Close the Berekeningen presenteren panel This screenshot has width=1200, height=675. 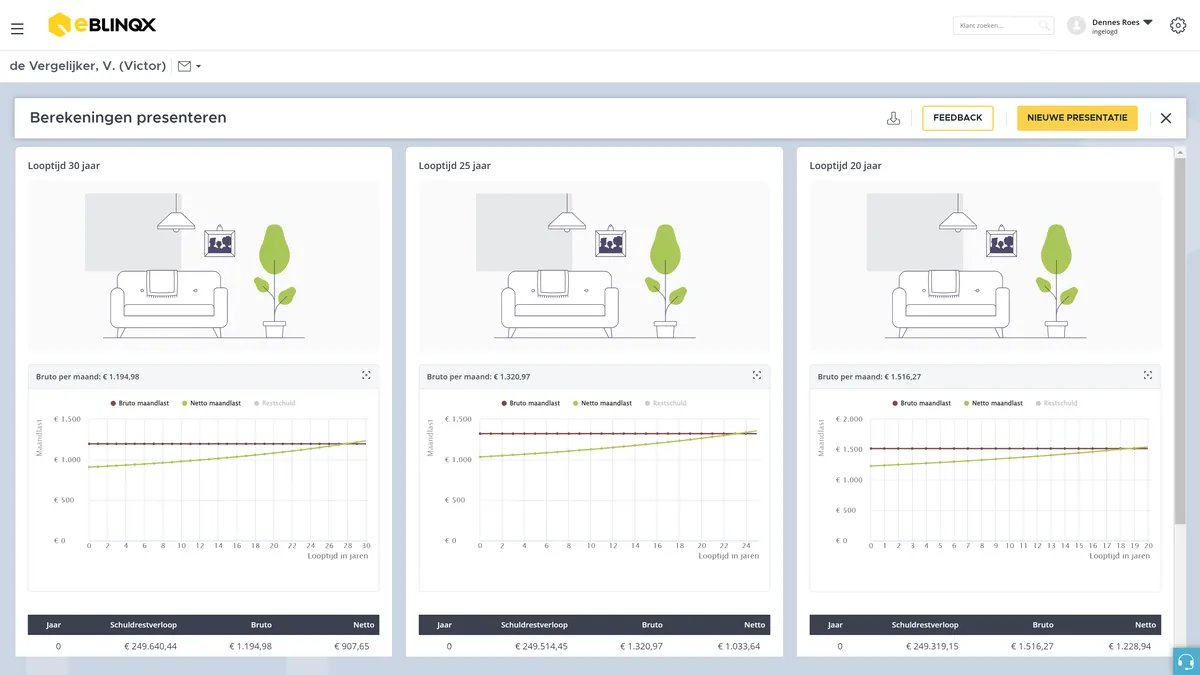pyautogui.click(x=1166, y=118)
